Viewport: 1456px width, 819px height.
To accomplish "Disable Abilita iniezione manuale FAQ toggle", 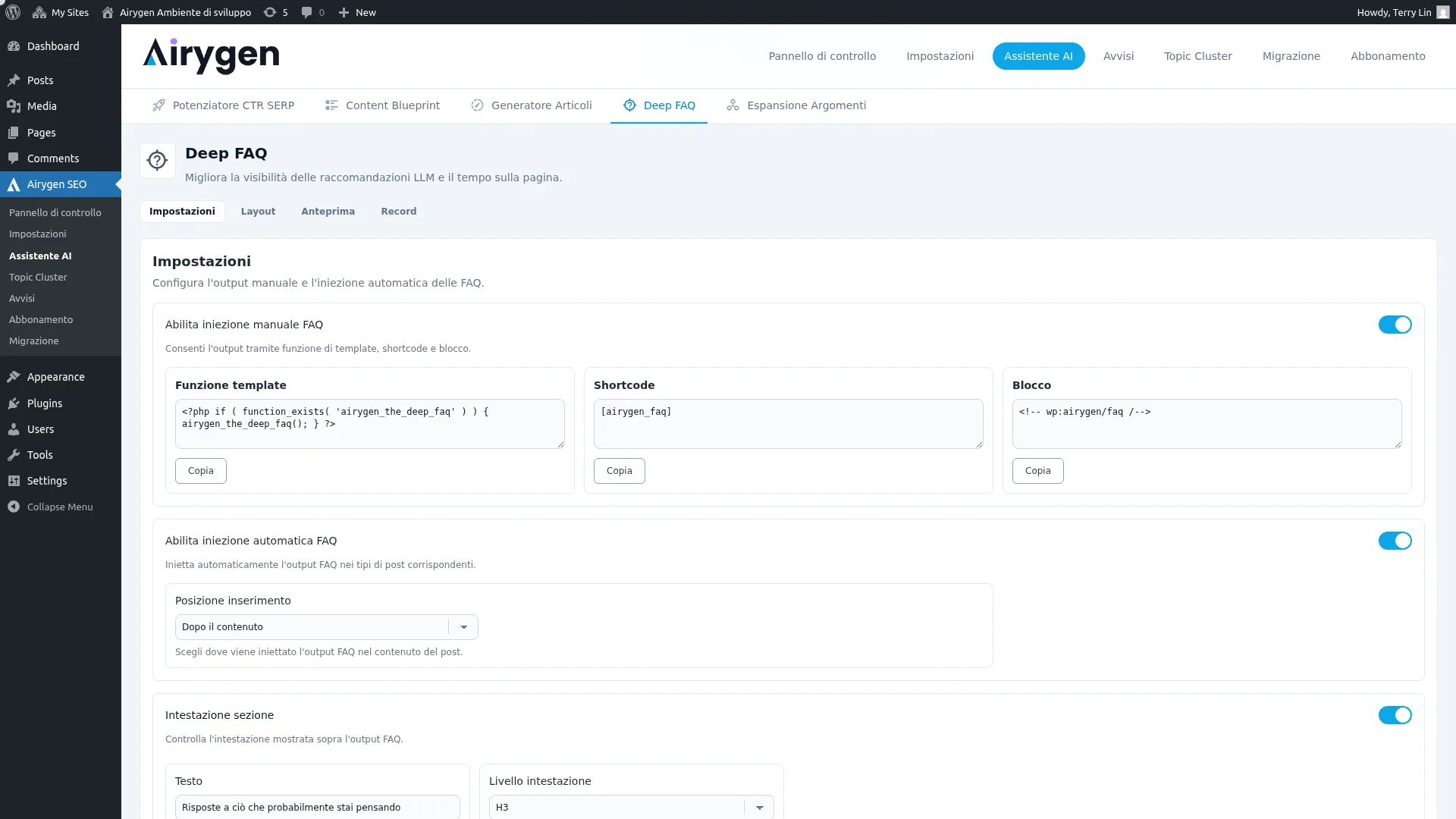I will tap(1395, 325).
